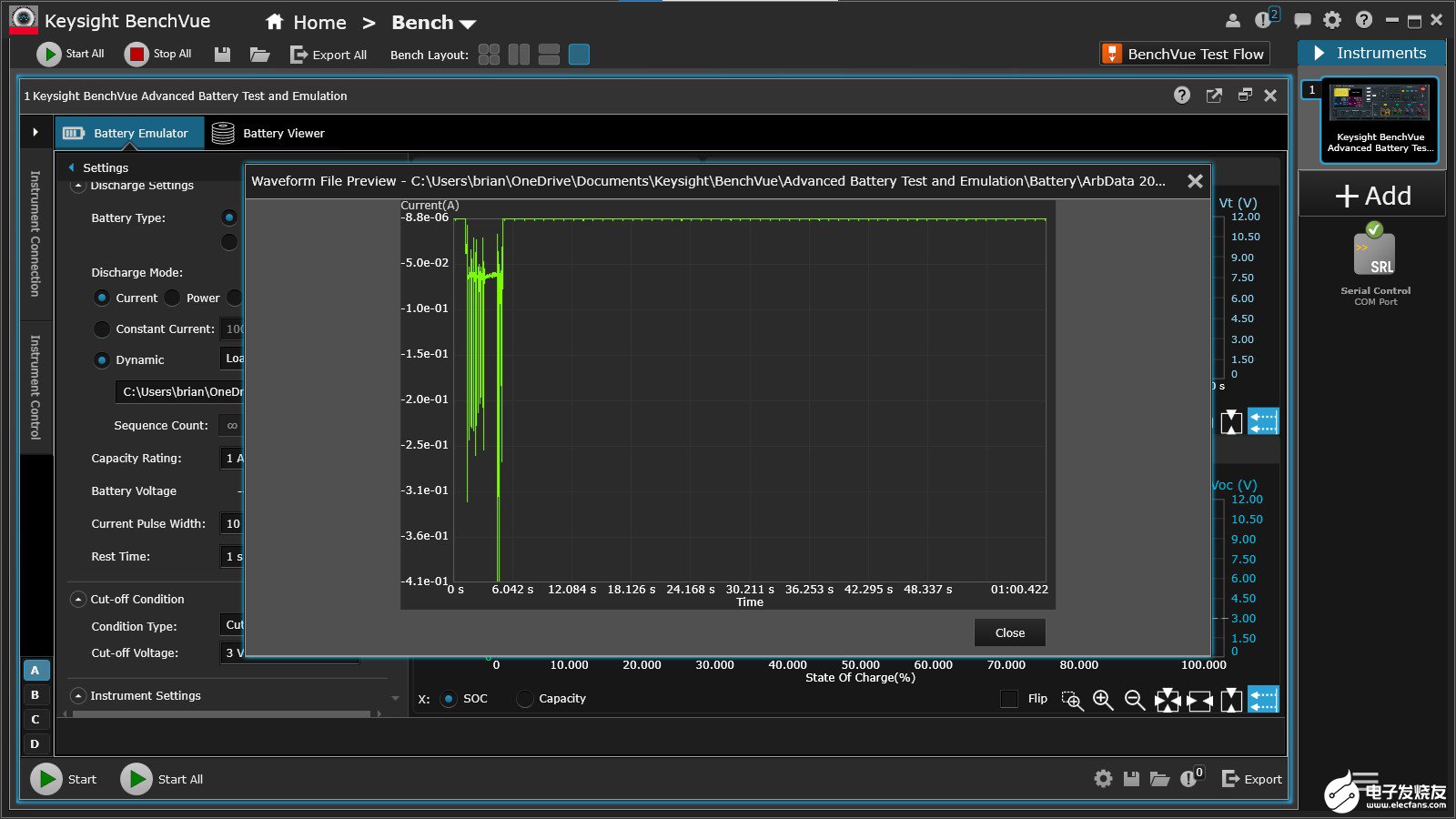Click the zoom region icon below chart

click(x=1072, y=700)
